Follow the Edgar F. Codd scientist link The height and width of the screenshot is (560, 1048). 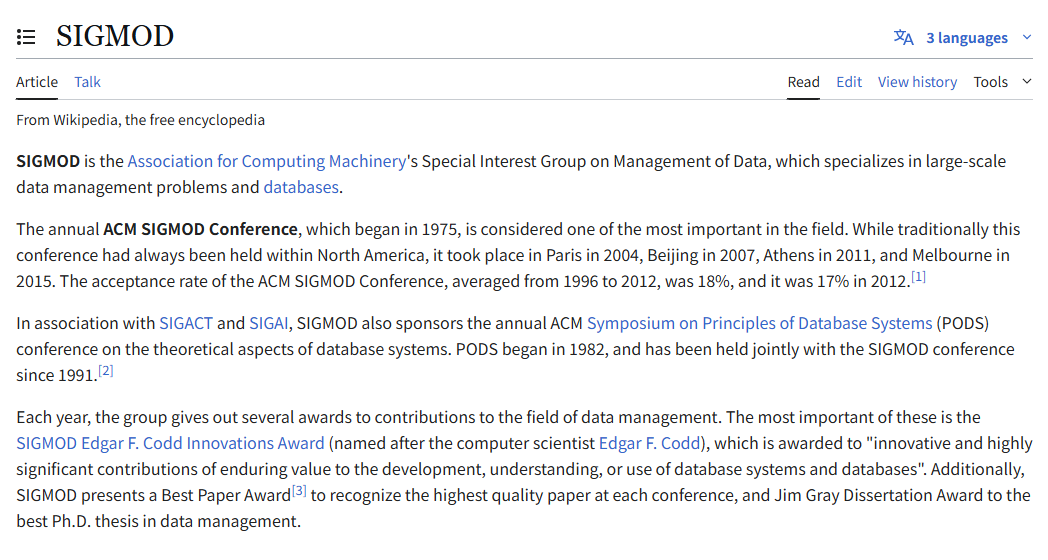(649, 444)
